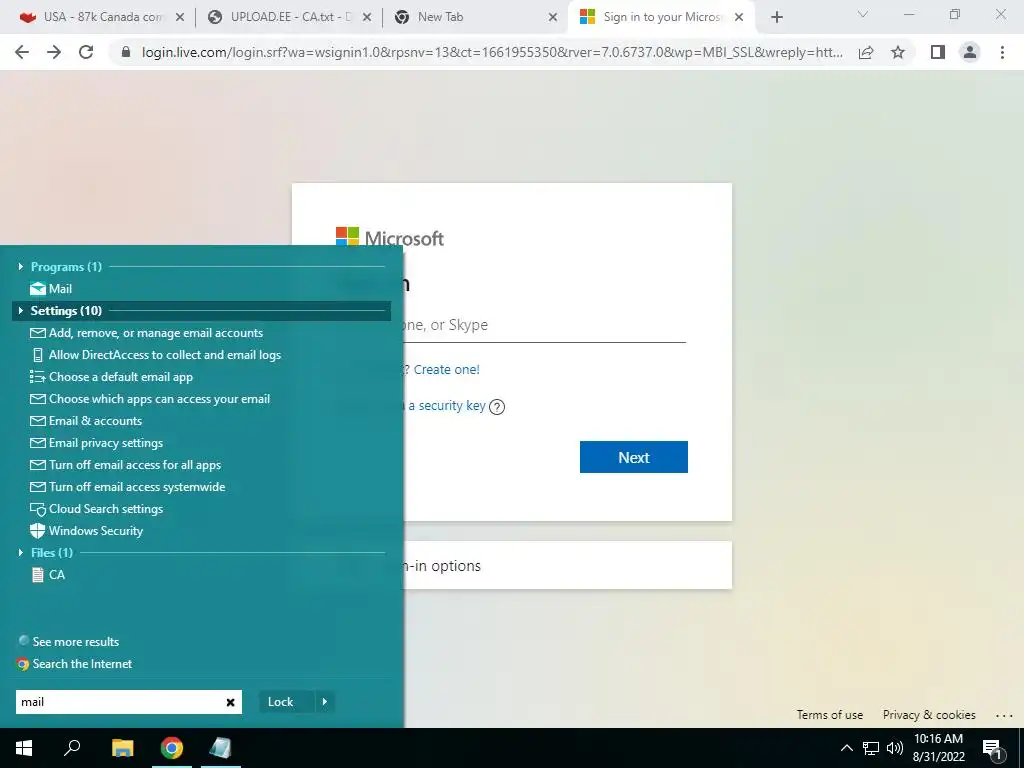Click the Windows Start button
The height and width of the screenshot is (768, 1024).
coord(24,748)
